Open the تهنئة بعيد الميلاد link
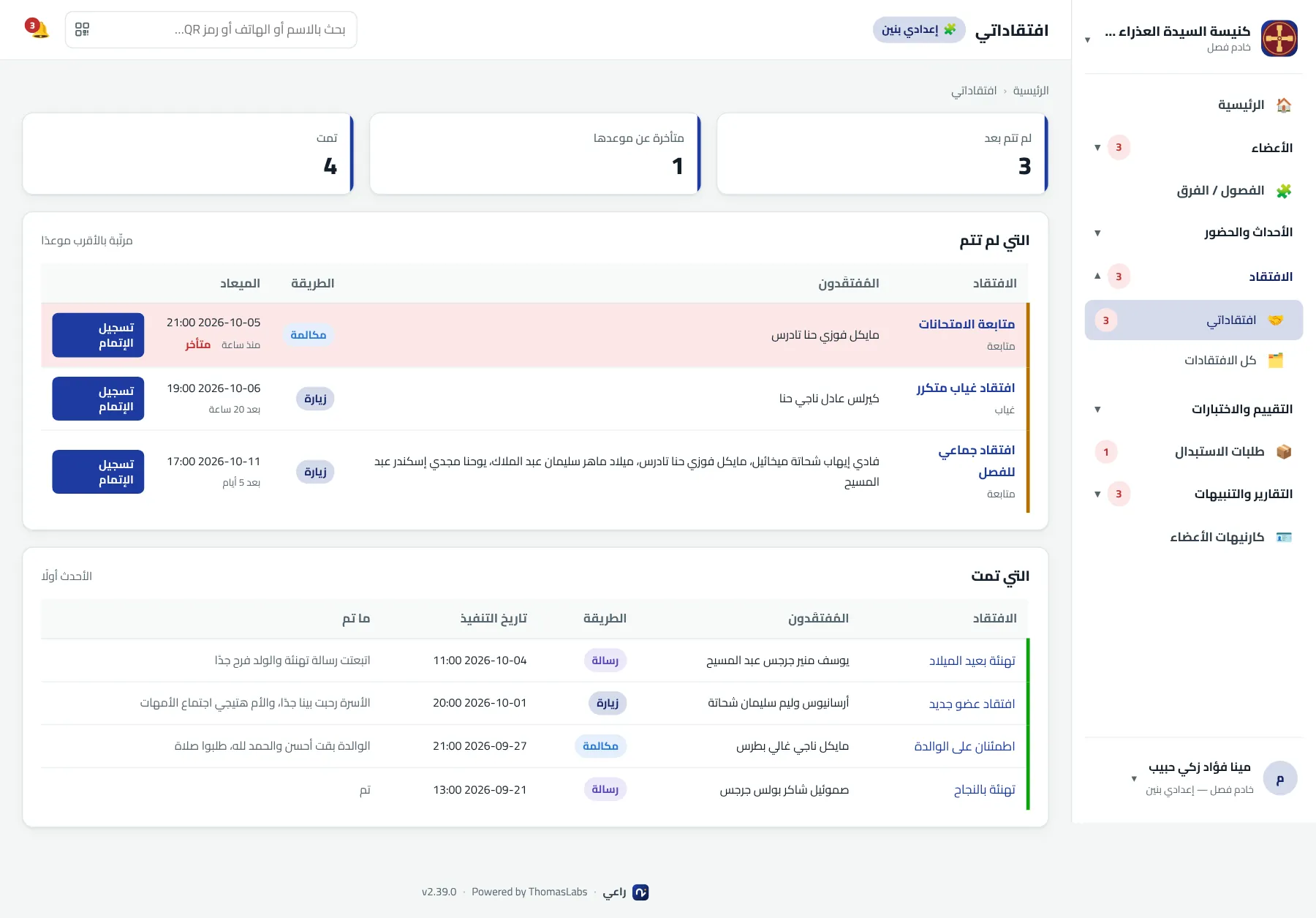1316x918 pixels. click(x=972, y=661)
